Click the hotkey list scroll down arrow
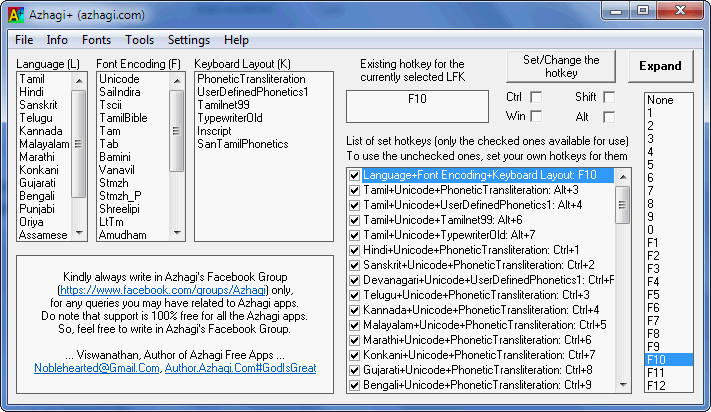This screenshot has width=711, height=412. point(623,385)
